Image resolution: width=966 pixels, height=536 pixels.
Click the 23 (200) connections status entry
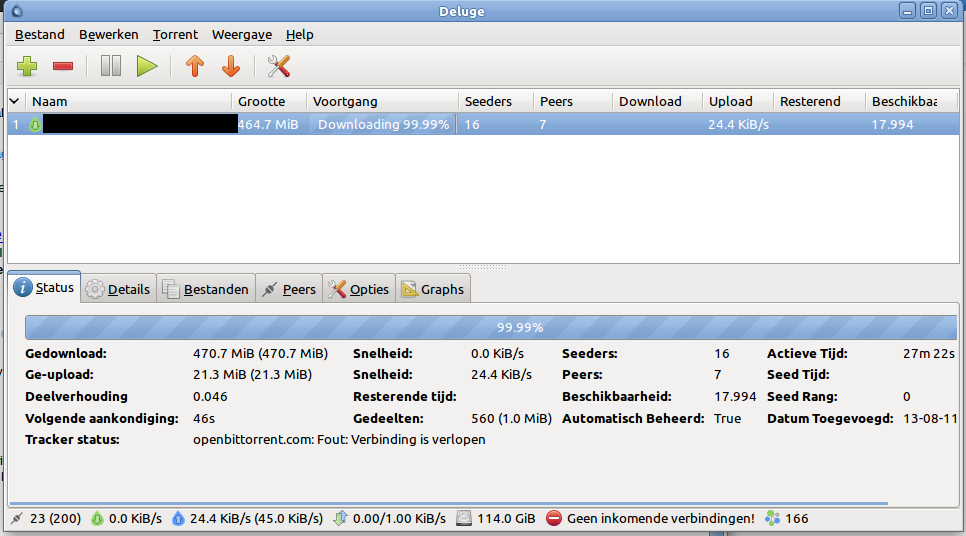[x=55, y=519]
